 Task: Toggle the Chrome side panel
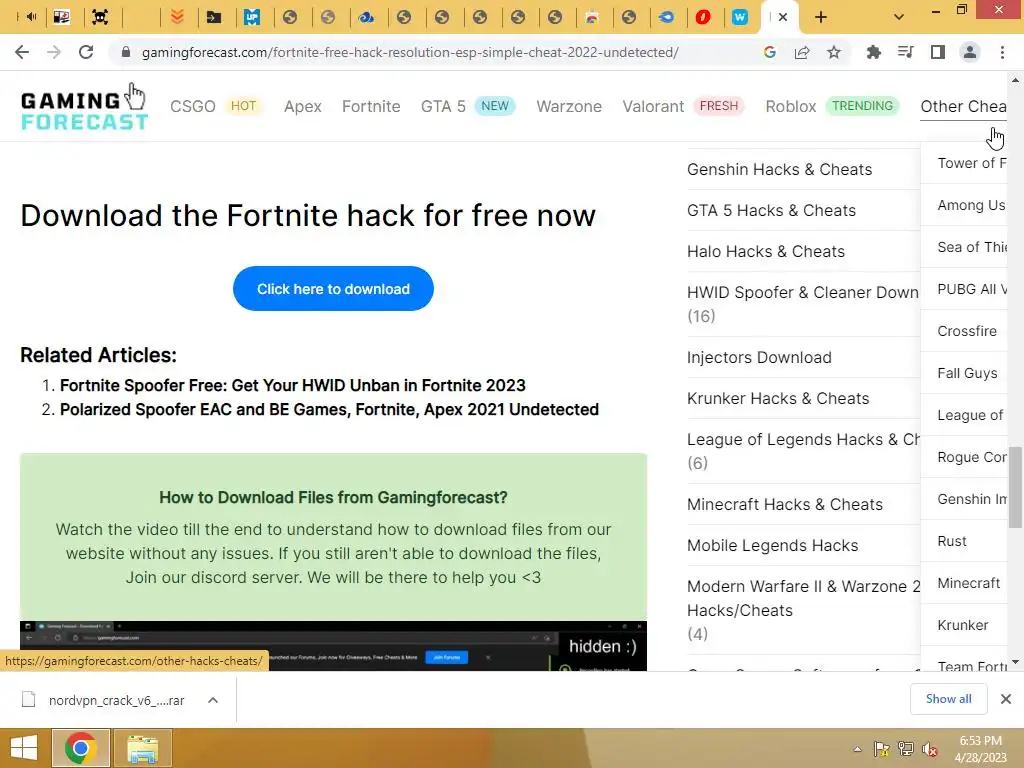pos(938,52)
